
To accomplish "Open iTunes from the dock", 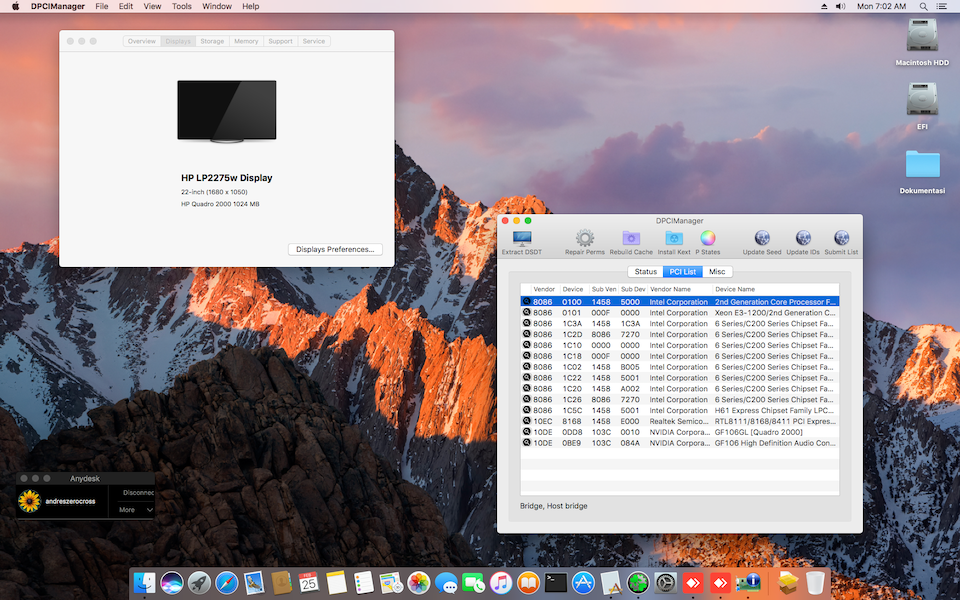I will point(501,583).
